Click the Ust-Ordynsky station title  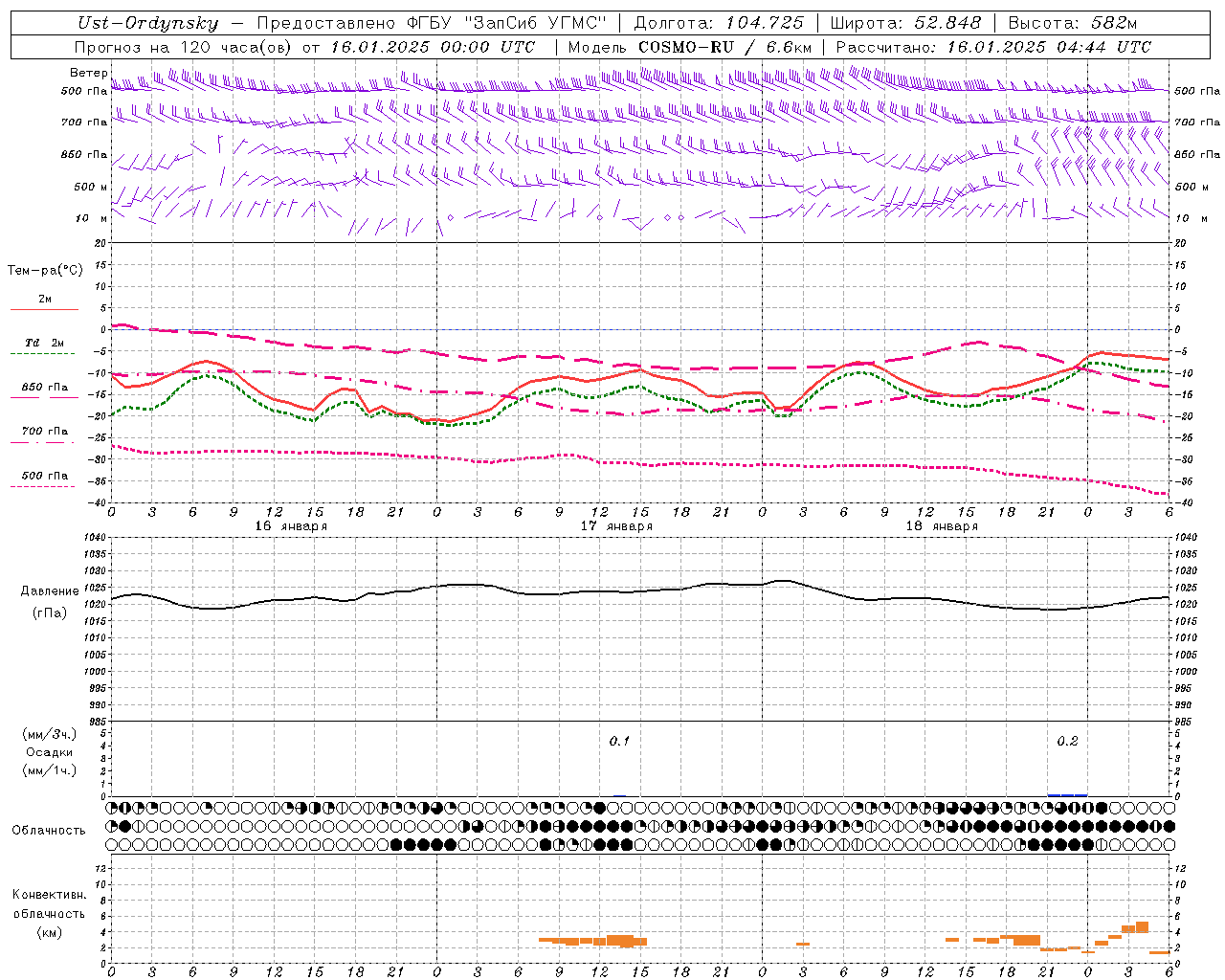pos(146,23)
